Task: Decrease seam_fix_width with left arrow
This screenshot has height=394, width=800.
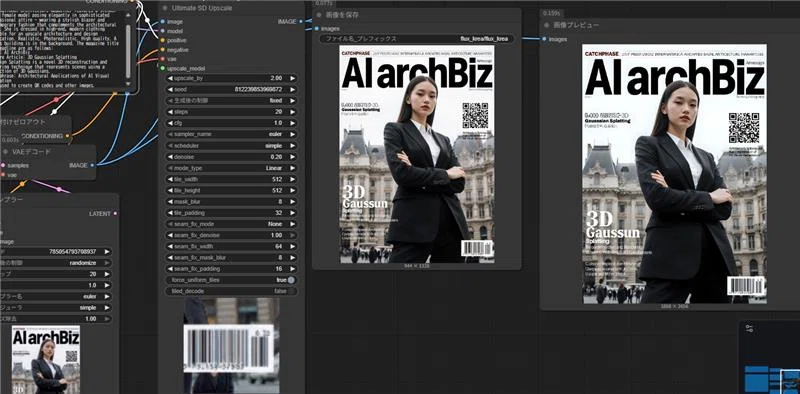Action: tap(170, 247)
